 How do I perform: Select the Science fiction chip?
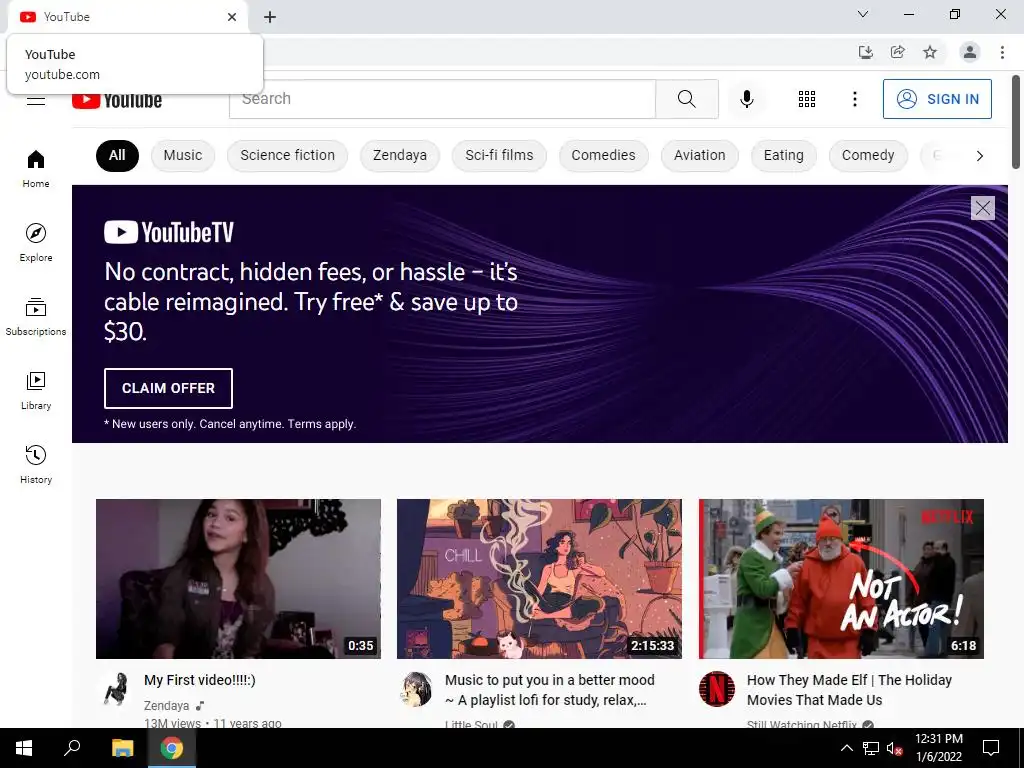[x=287, y=155]
